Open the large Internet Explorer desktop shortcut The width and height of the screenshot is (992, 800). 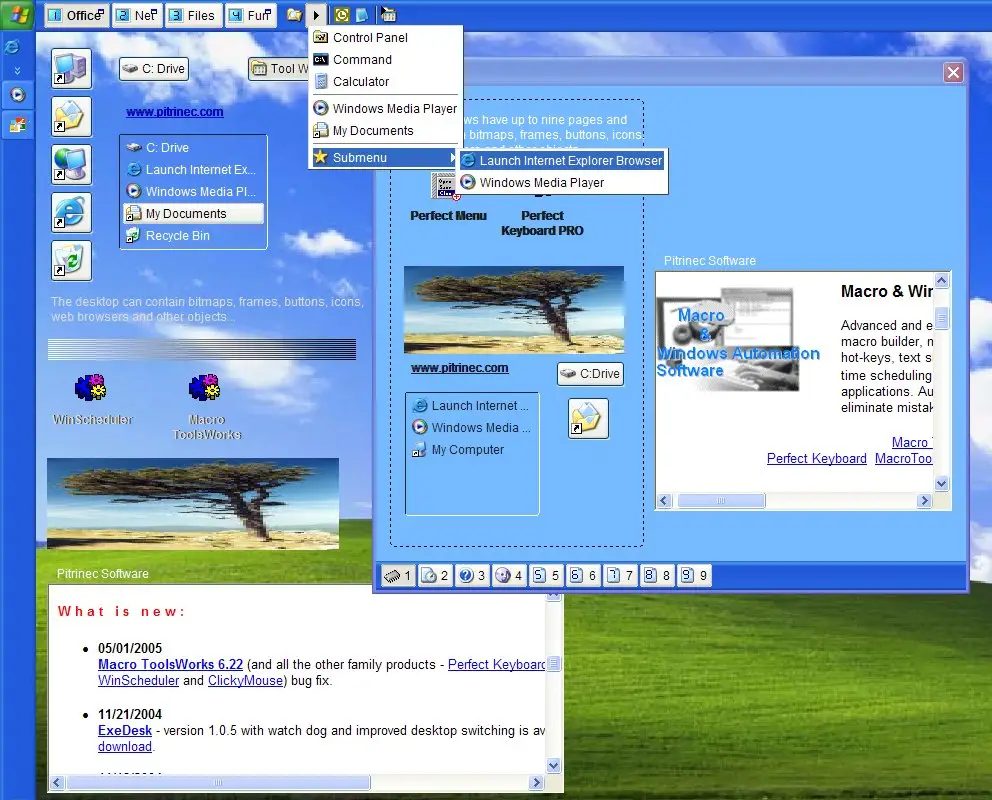[71, 212]
